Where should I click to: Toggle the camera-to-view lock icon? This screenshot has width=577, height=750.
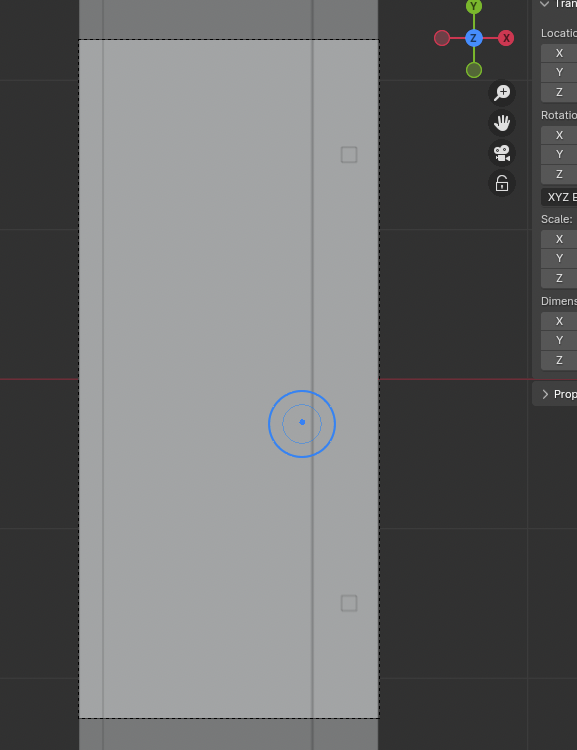[x=502, y=183]
